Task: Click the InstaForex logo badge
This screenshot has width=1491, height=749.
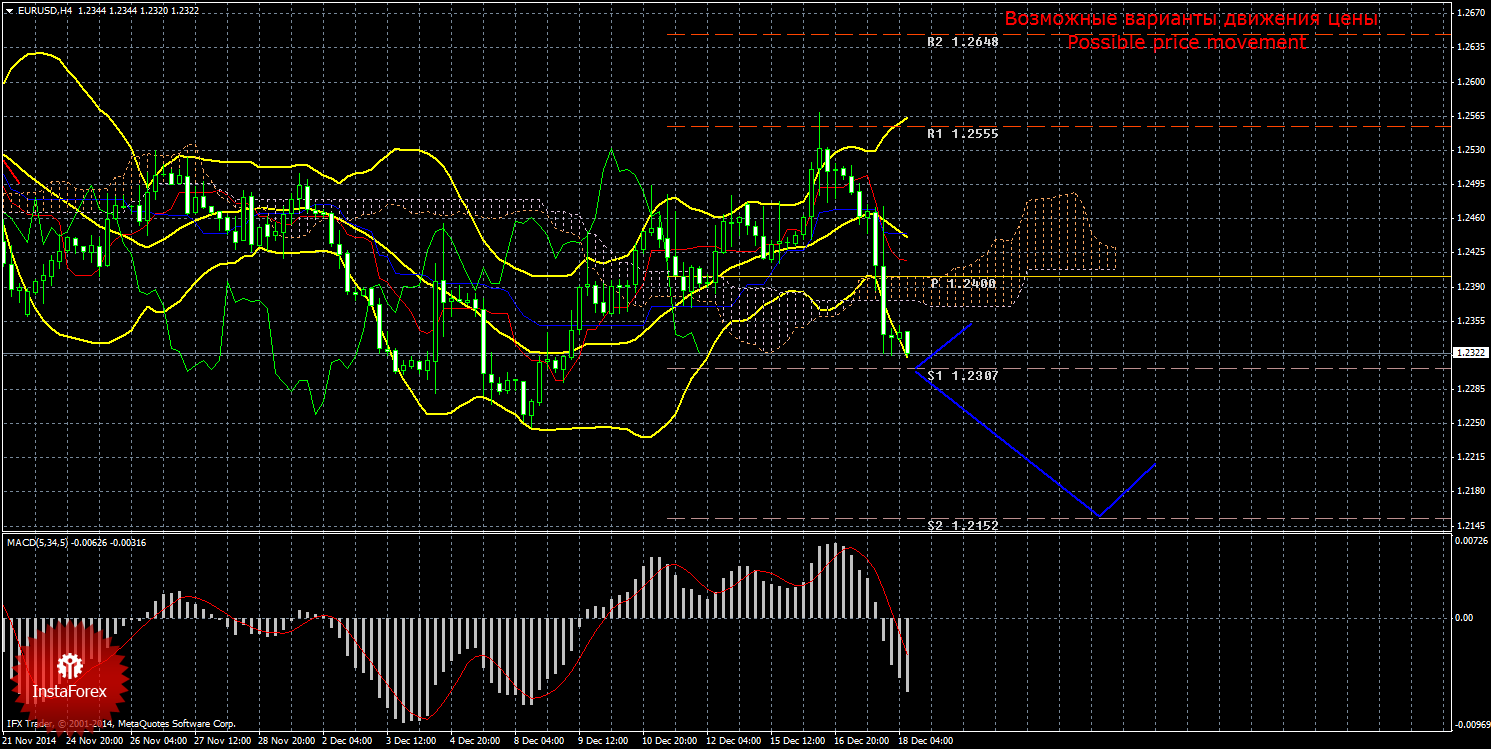Action: [x=68, y=675]
